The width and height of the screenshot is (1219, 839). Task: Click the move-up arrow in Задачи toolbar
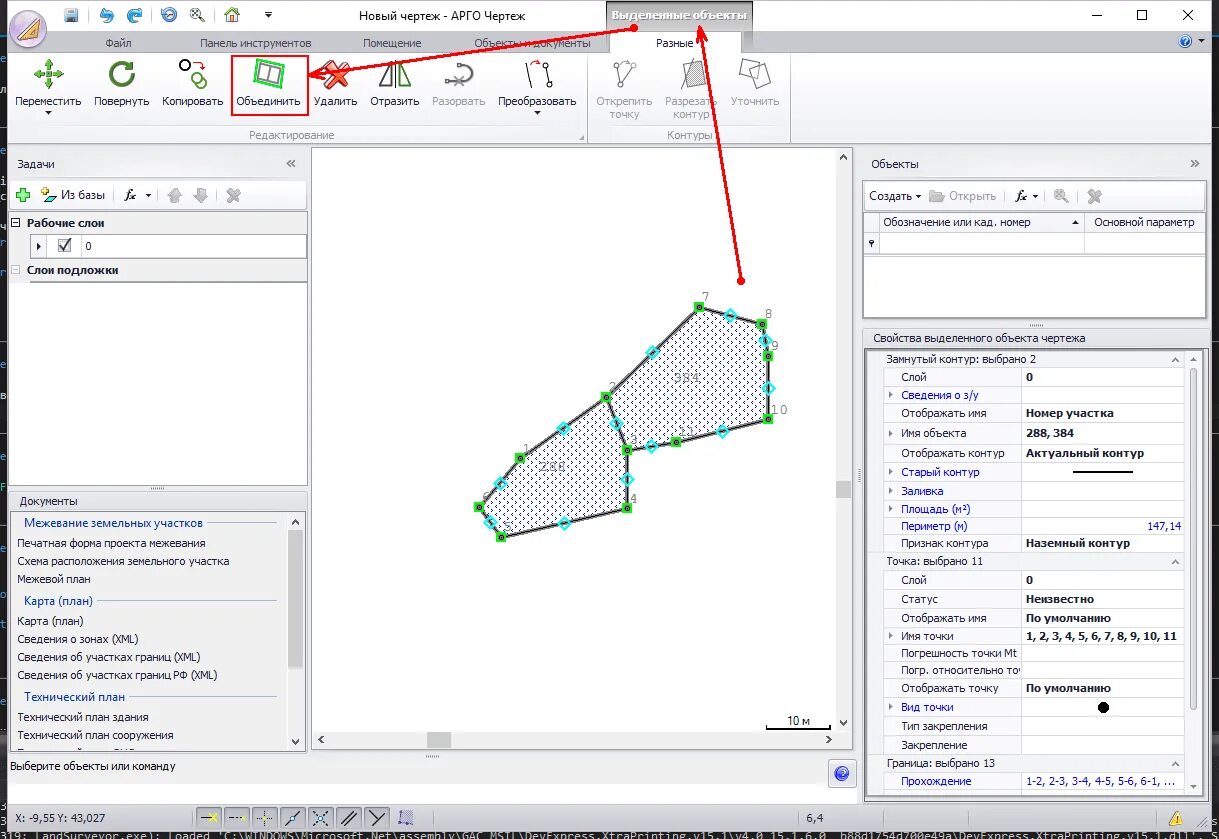click(175, 196)
